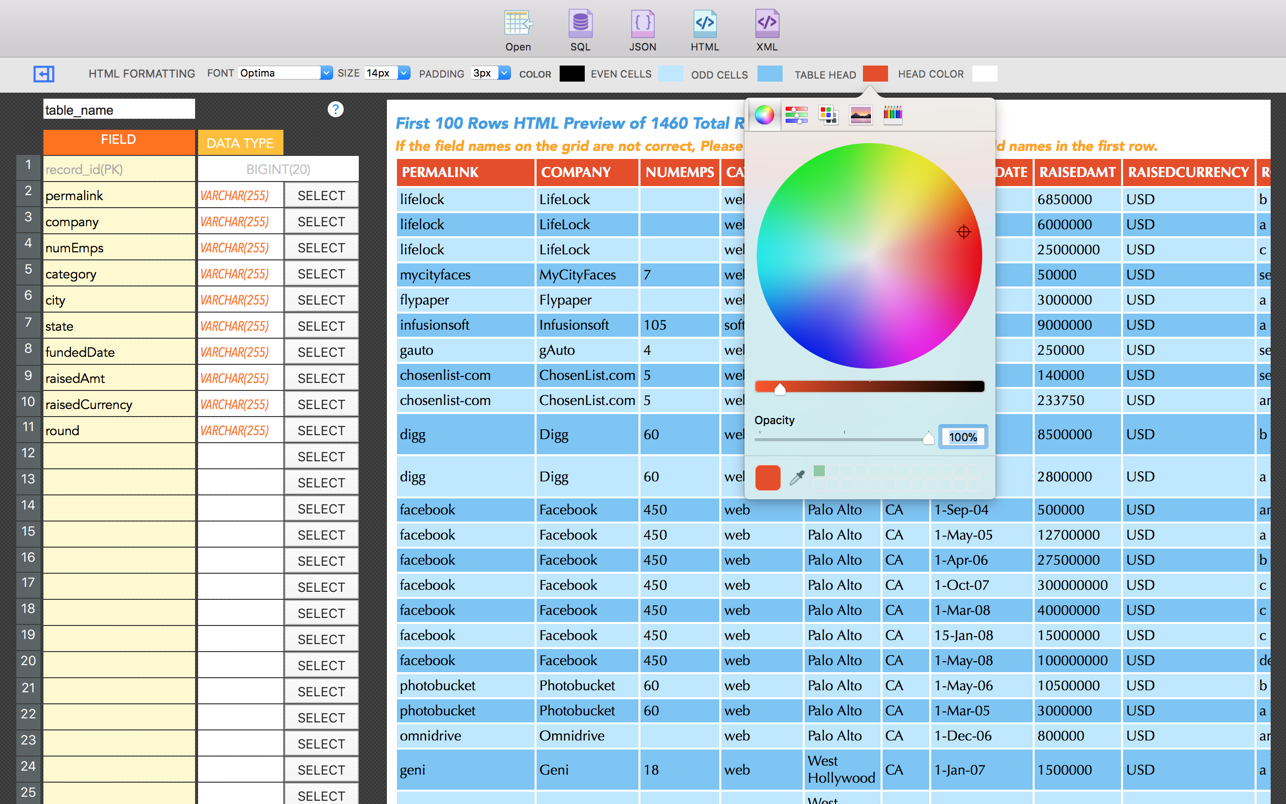Image resolution: width=1286 pixels, height=804 pixels.
Task: Switch to the image palettes tab
Action: (x=860, y=115)
